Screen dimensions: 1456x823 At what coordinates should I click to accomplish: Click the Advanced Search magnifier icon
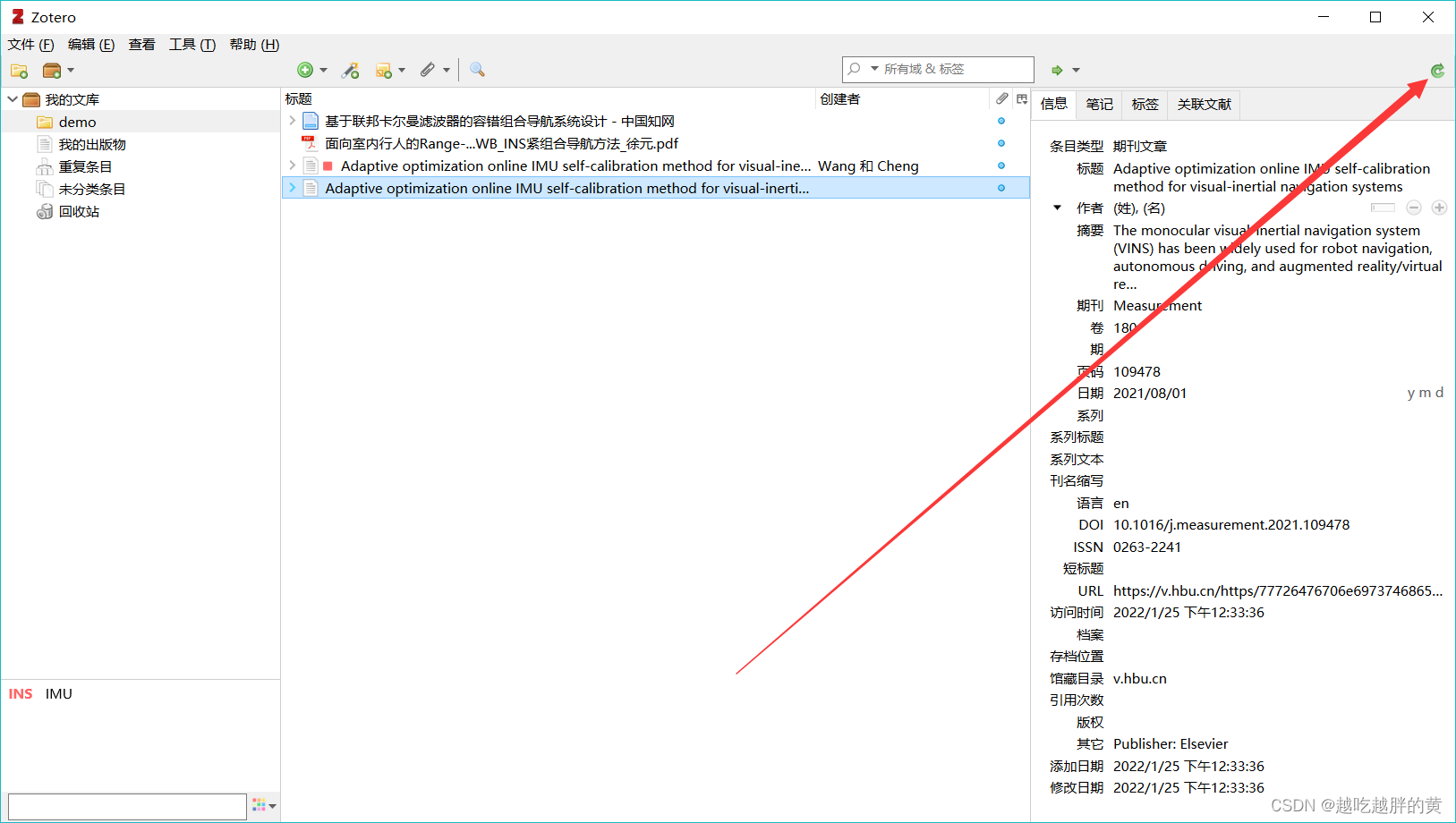[x=477, y=70]
